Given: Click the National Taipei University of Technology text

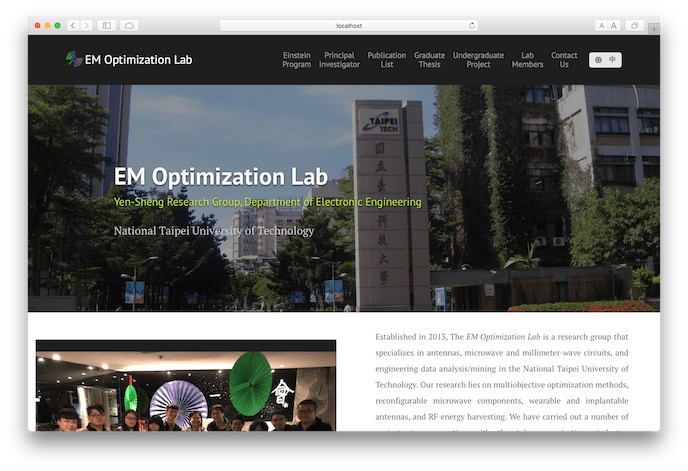Looking at the screenshot, I should 214,231.
